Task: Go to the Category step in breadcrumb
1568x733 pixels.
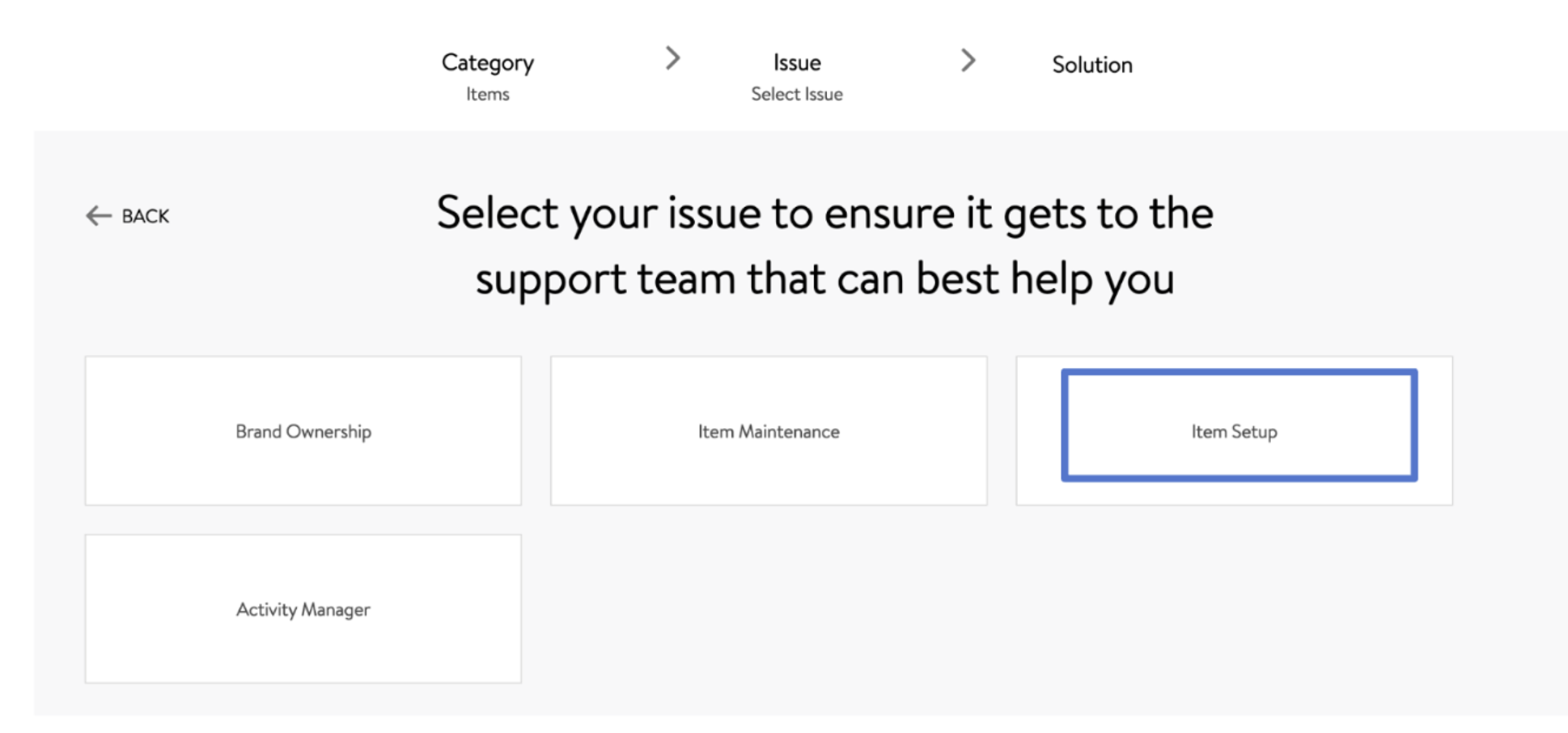Action: pyautogui.click(x=488, y=63)
